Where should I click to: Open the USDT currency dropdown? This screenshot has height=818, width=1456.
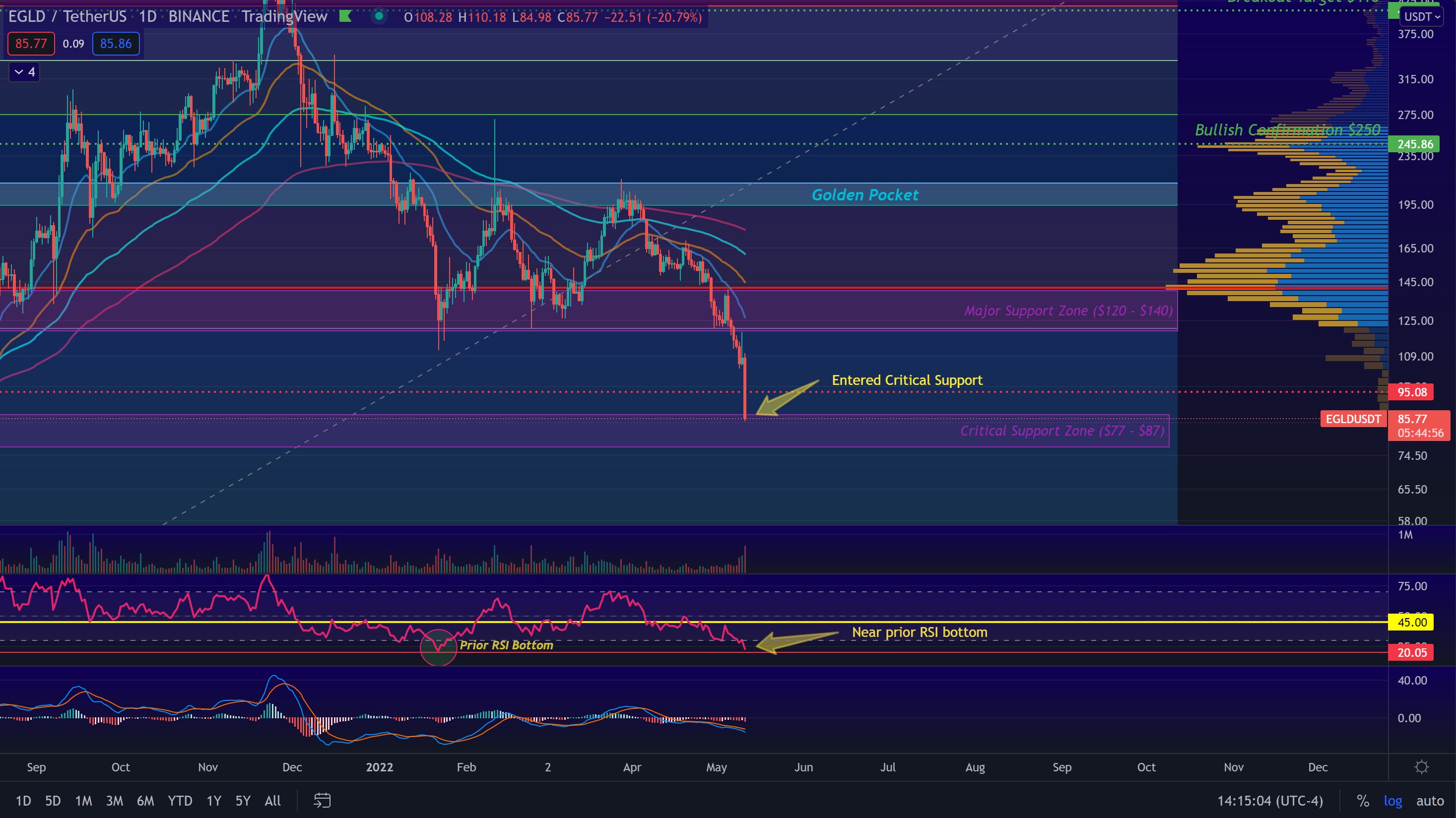(x=1422, y=16)
